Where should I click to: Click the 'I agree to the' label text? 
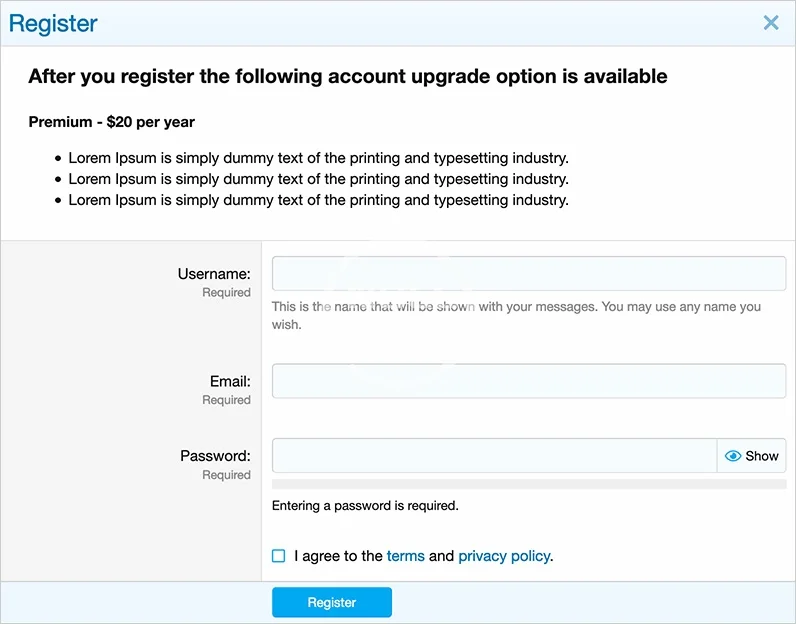tap(338, 556)
